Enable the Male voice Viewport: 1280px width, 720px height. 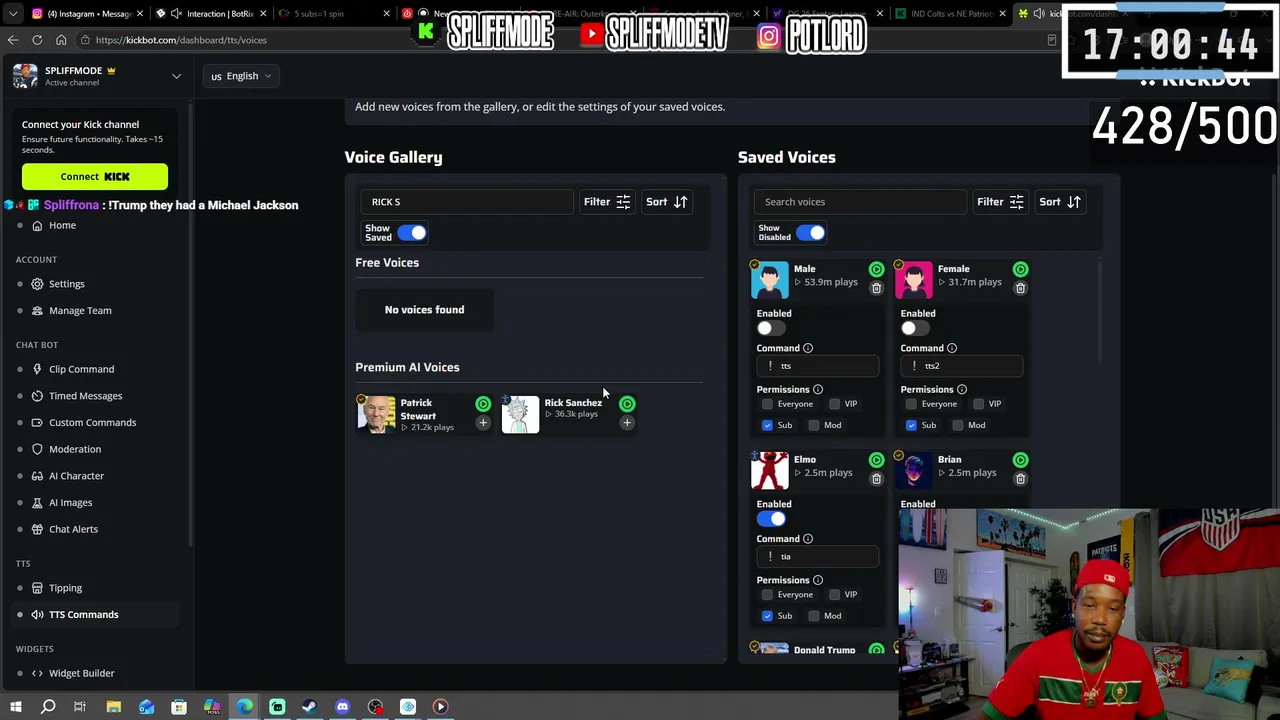771,328
